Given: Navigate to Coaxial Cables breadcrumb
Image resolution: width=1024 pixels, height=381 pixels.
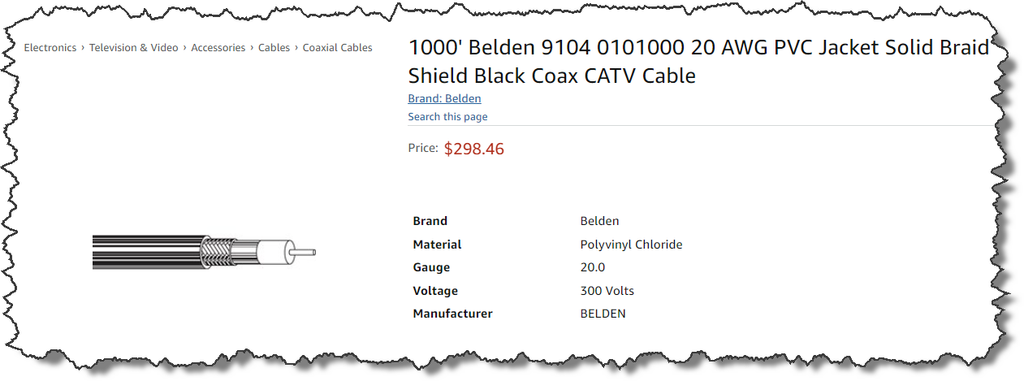Looking at the screenshot, I should tap(338, 48).
